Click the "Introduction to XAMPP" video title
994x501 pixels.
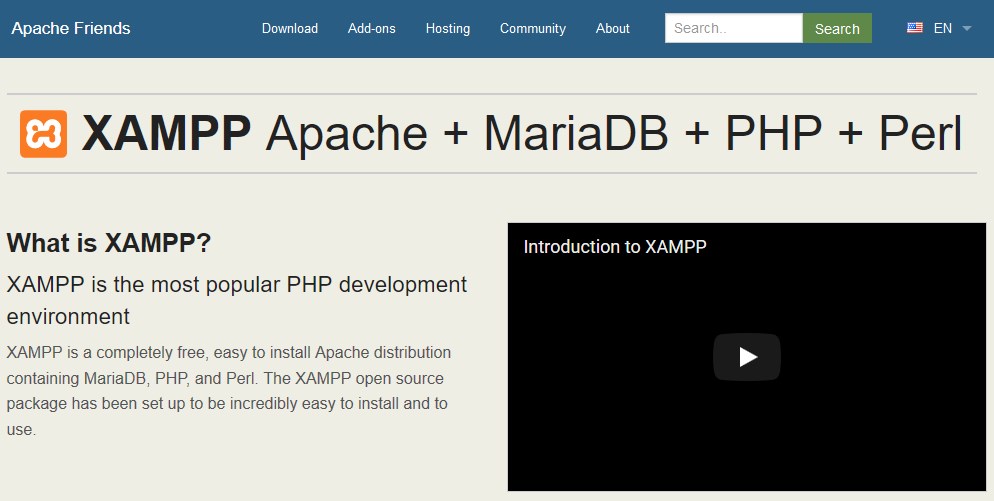point(615,247)
